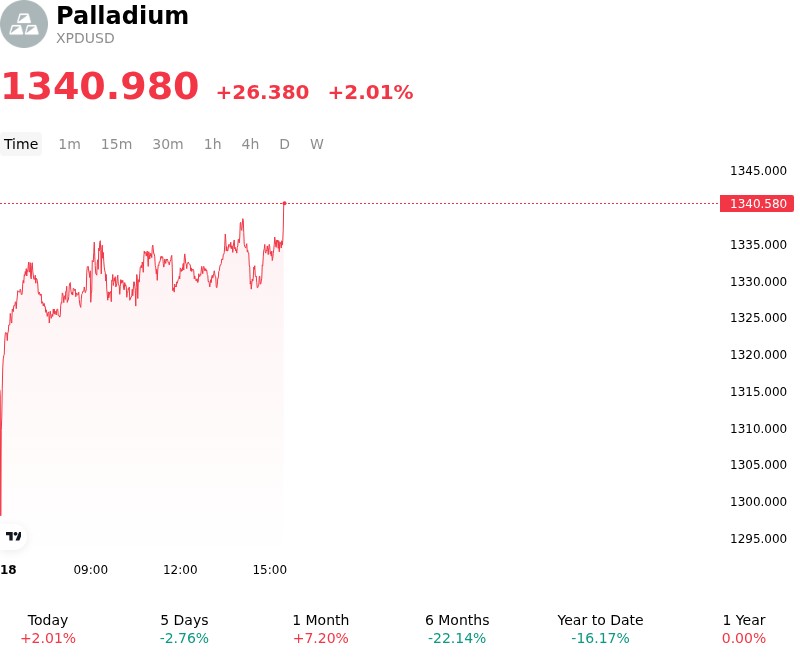Switch to weekly W interval
800x658 pixels.
pyautogui.click(x=317, y=144)
